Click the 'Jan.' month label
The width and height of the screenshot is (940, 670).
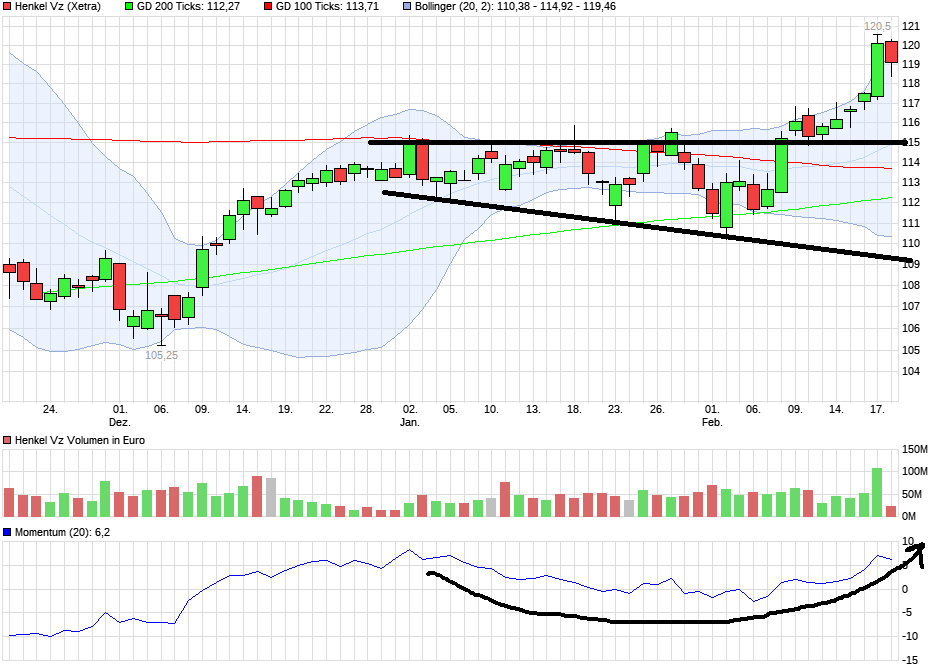(x=410, y=422)
